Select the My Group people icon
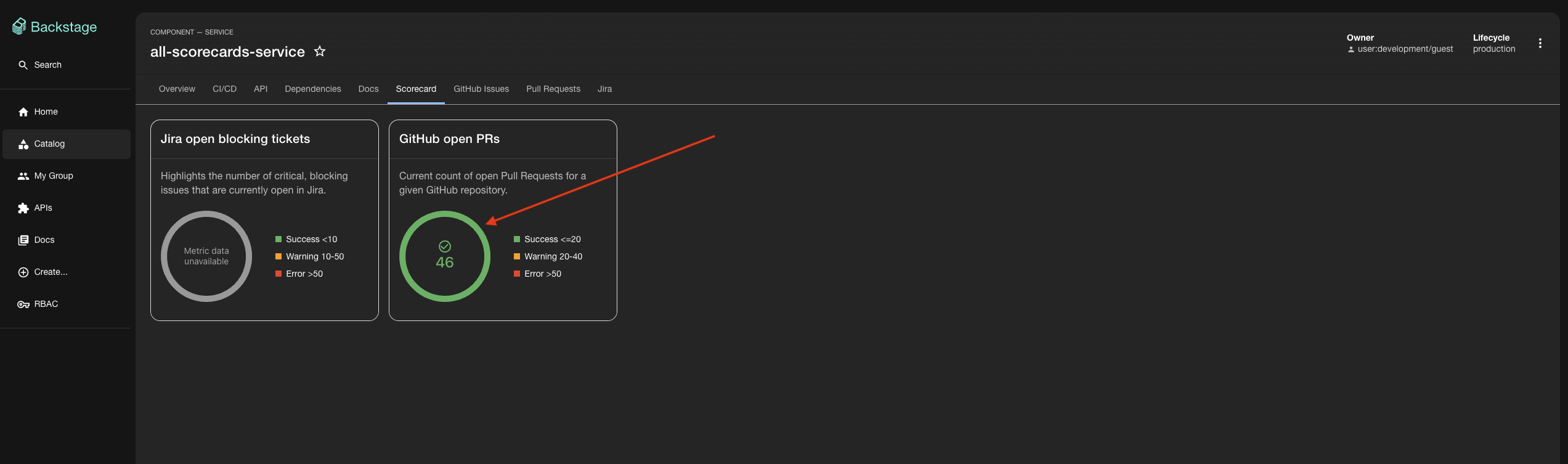The image size is (1568, 464). pos(23,176)
